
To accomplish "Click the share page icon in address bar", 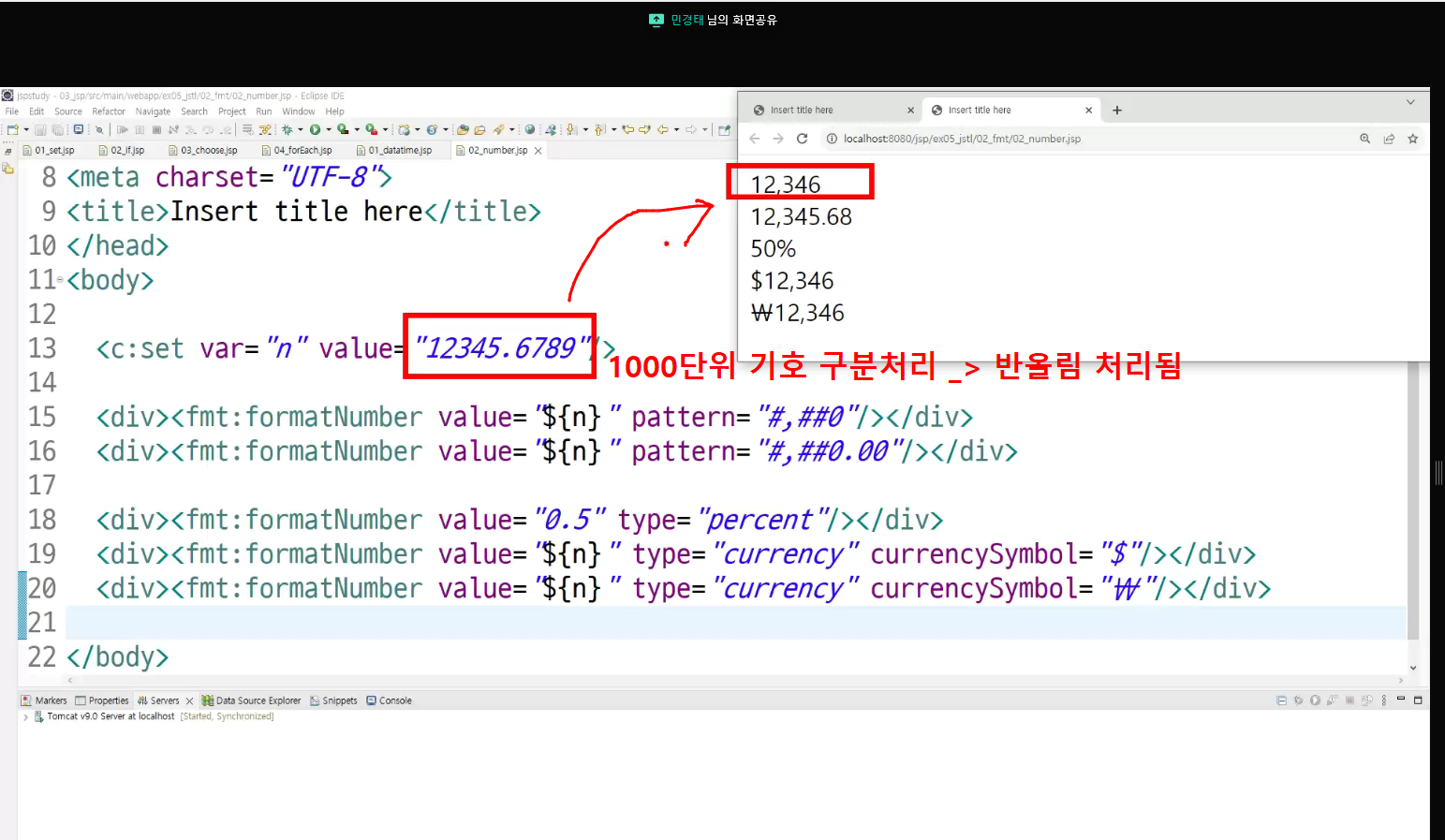I will point(1389,139).
